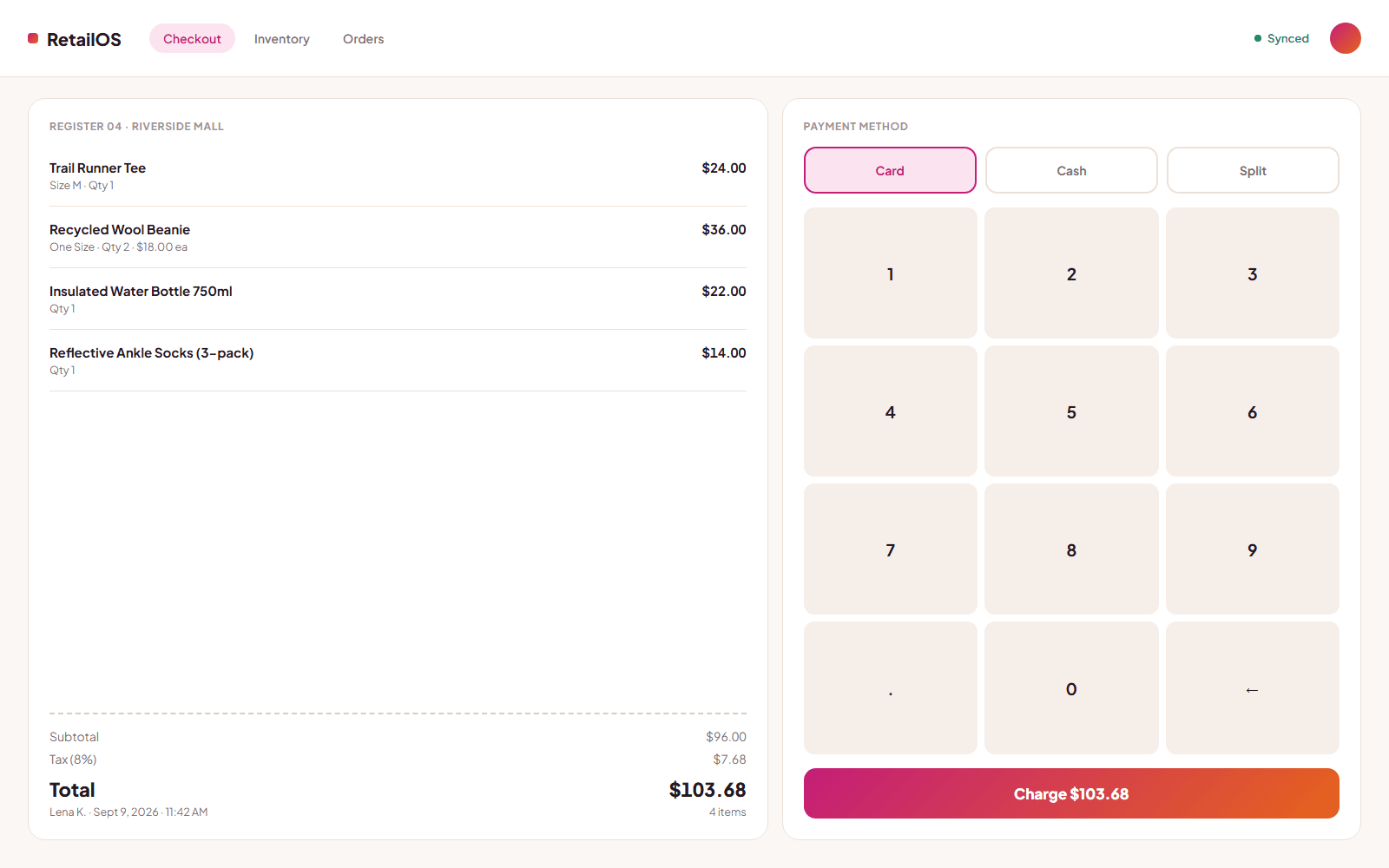Tap keypad digit 7

(891, 549)
